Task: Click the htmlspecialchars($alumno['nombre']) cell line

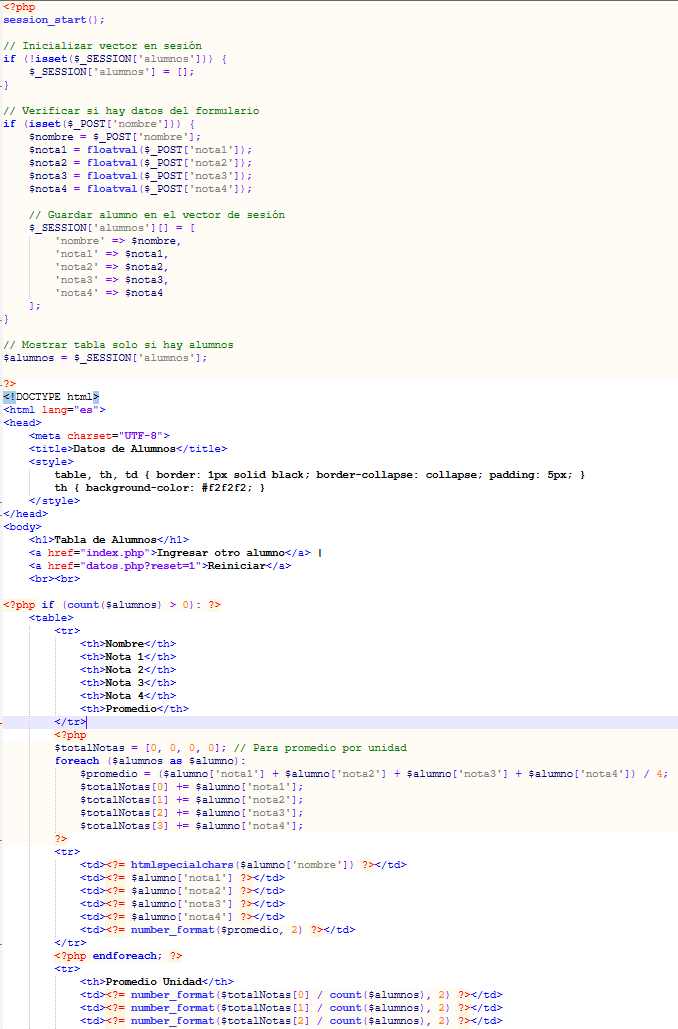Action: [x=244, y=864]
